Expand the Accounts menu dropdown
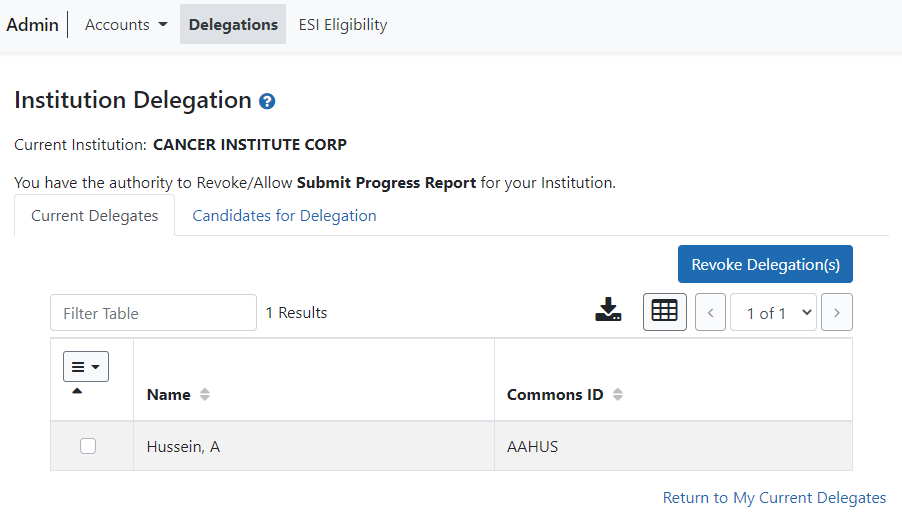Image resolution: width=902 pixels, height=517 pixels. pos(127,25)
